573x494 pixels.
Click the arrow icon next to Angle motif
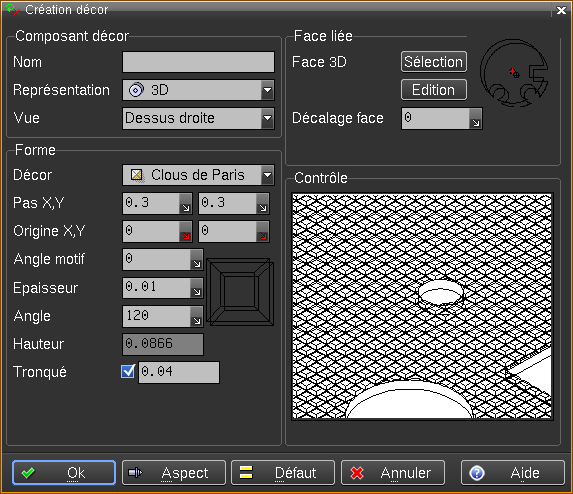pos(197,260)
